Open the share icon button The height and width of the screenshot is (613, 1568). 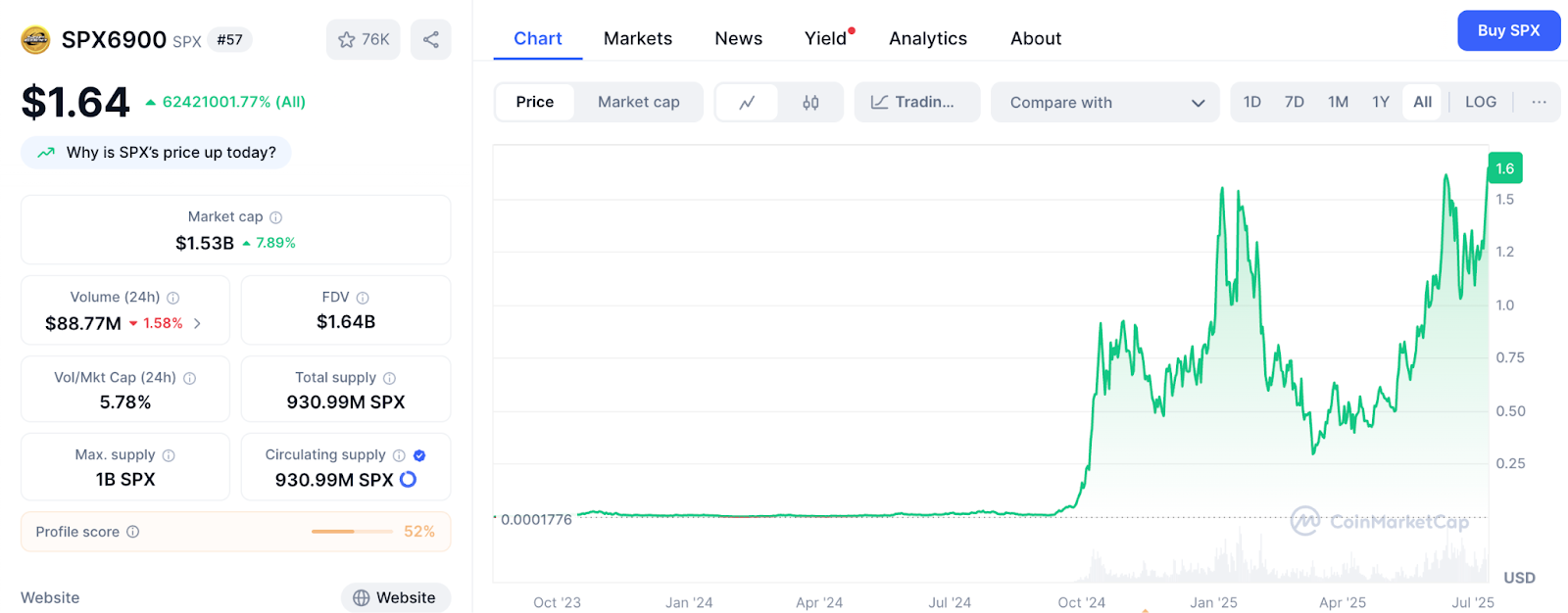click(x=431, y=40)
